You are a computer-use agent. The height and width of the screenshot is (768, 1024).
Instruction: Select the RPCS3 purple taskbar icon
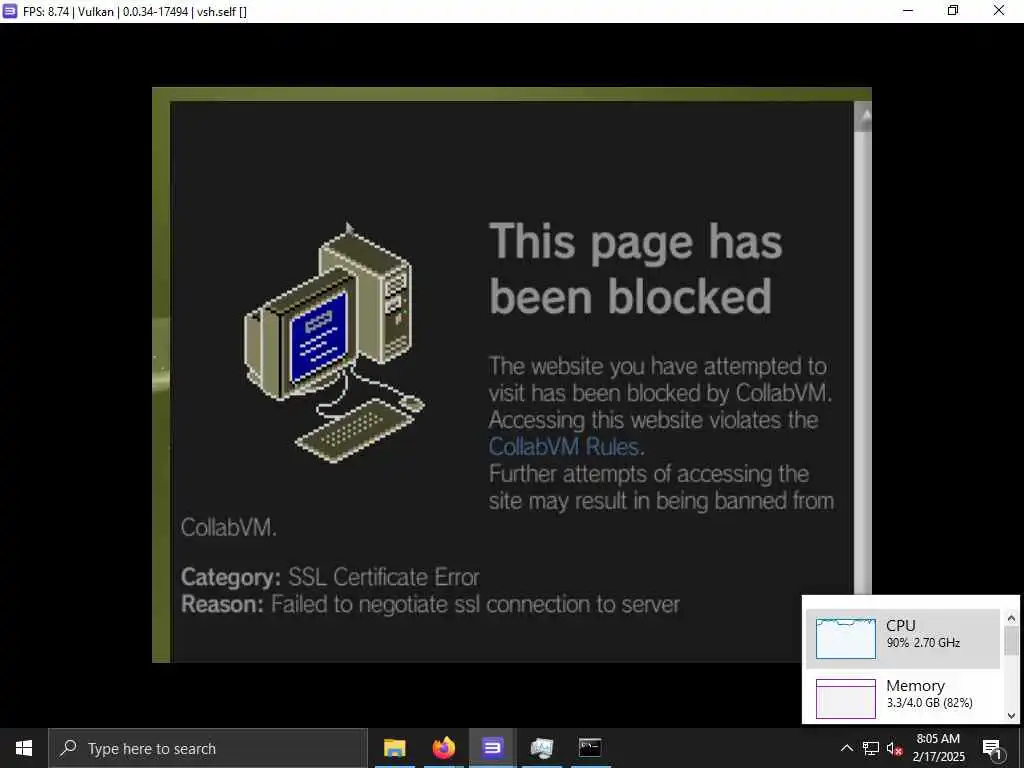pyautogui.click(x=492, y=748)
